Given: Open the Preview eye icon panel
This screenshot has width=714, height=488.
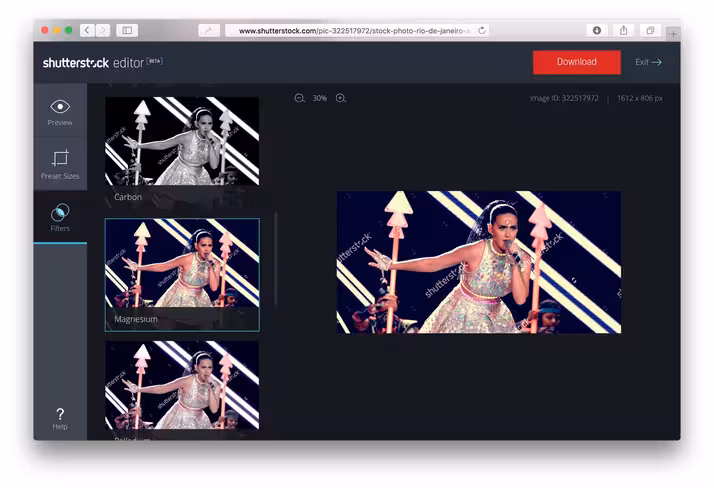Looking at the screenshot, I should [x=60, y=112].
